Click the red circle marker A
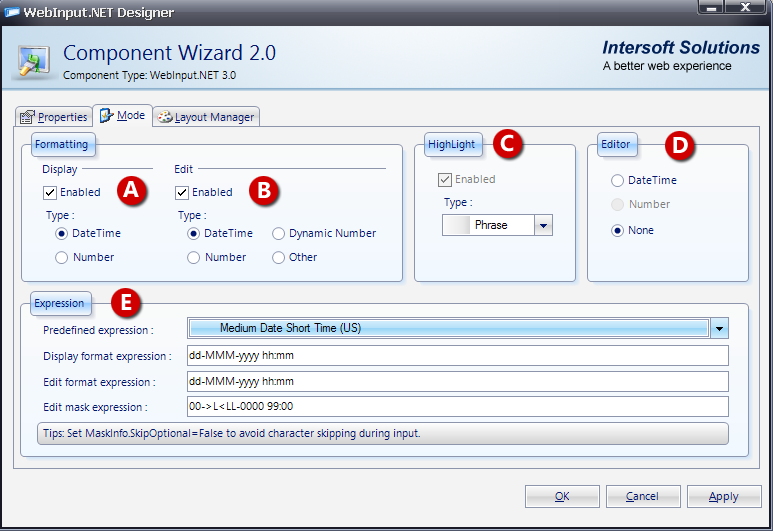773x531 pixels. click(x=131, y=191)
